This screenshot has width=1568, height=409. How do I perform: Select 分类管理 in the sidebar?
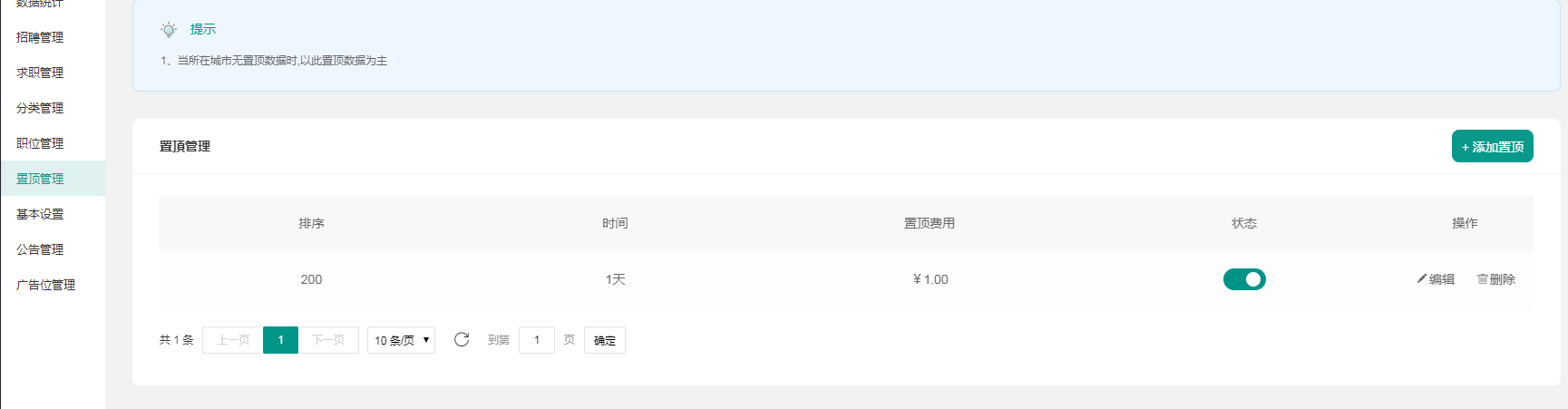click(x=40, y=108)
